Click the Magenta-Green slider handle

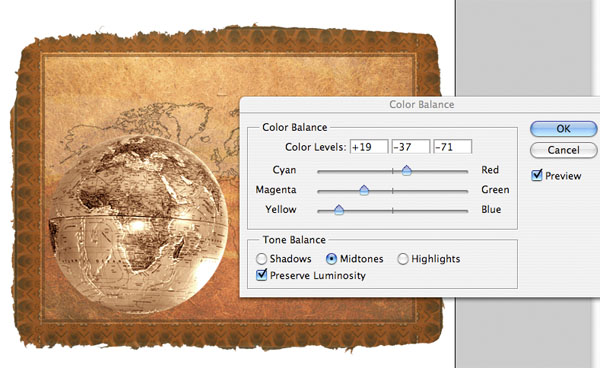pyautogui.click(x=364, y=190)
